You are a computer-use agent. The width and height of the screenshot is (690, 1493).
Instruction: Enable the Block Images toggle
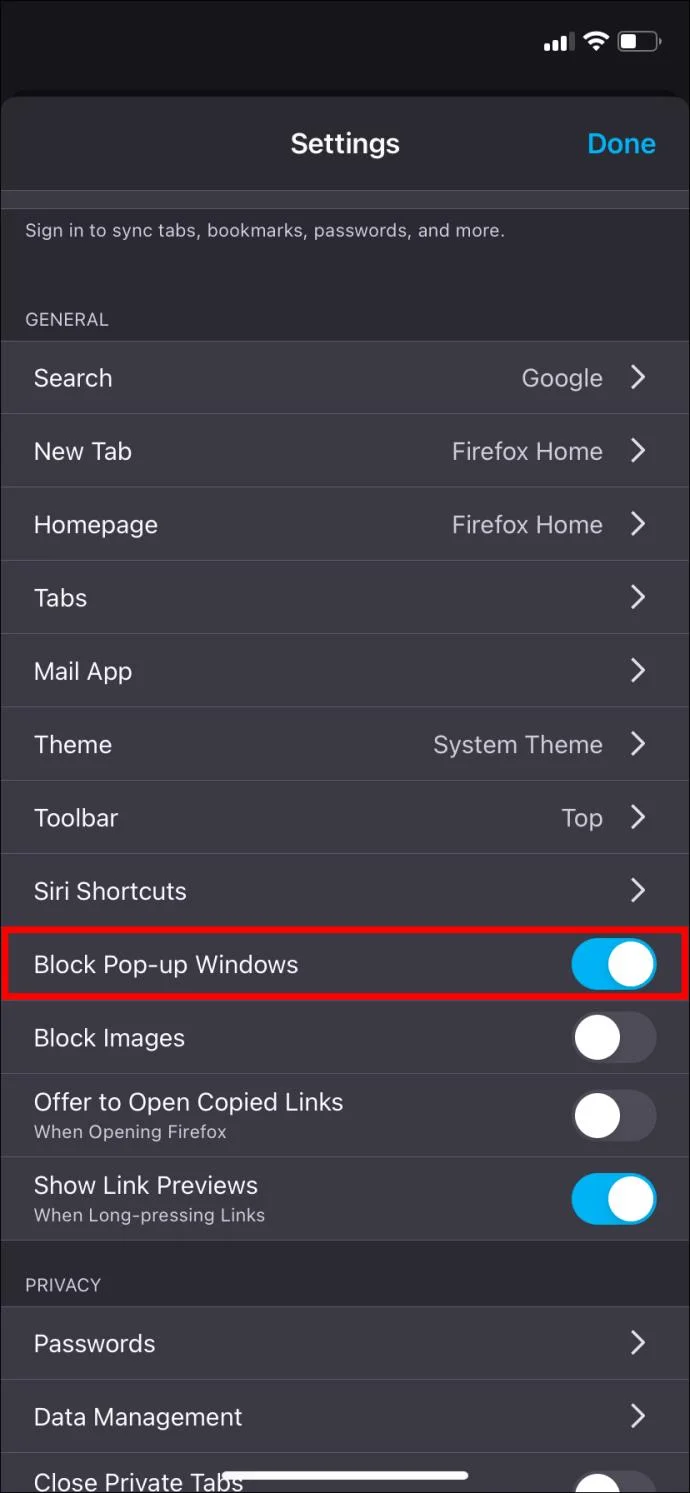(614, 1038)
